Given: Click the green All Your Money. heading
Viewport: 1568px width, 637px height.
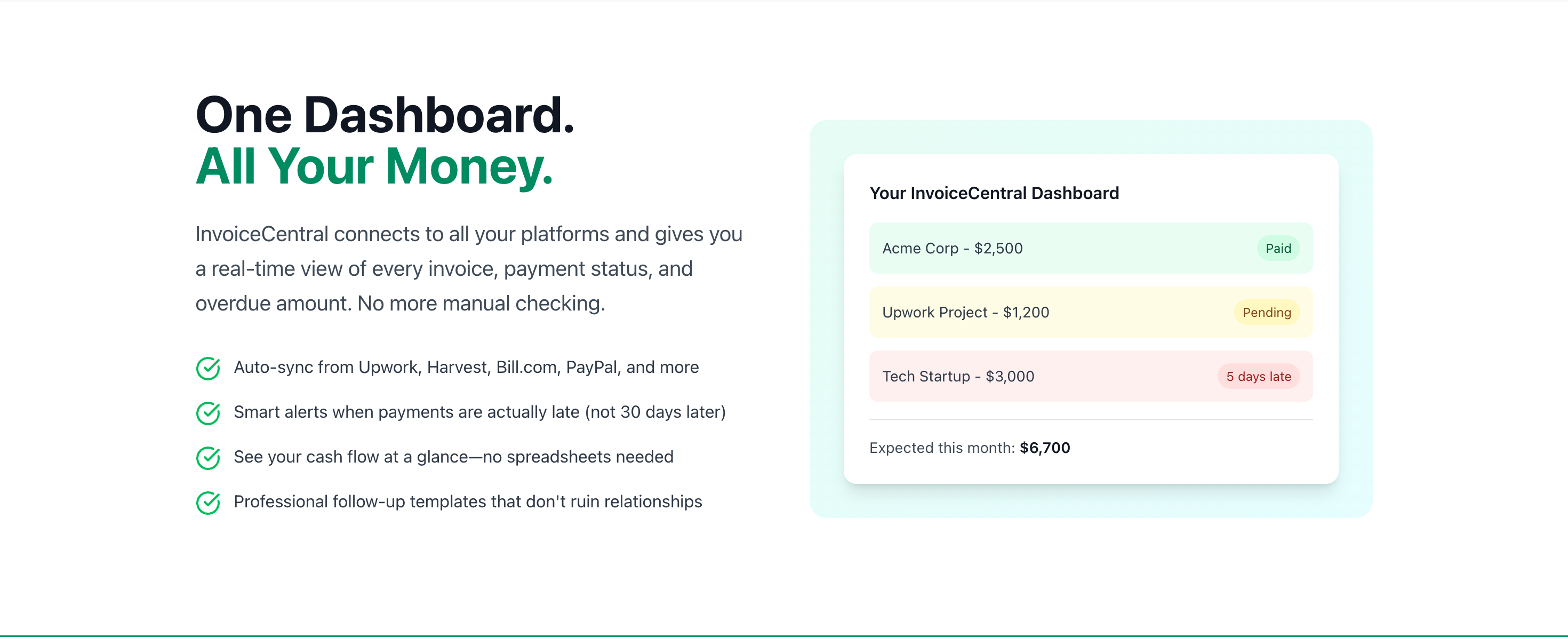Looking at the screenshot, I should [x=374, y=166].
